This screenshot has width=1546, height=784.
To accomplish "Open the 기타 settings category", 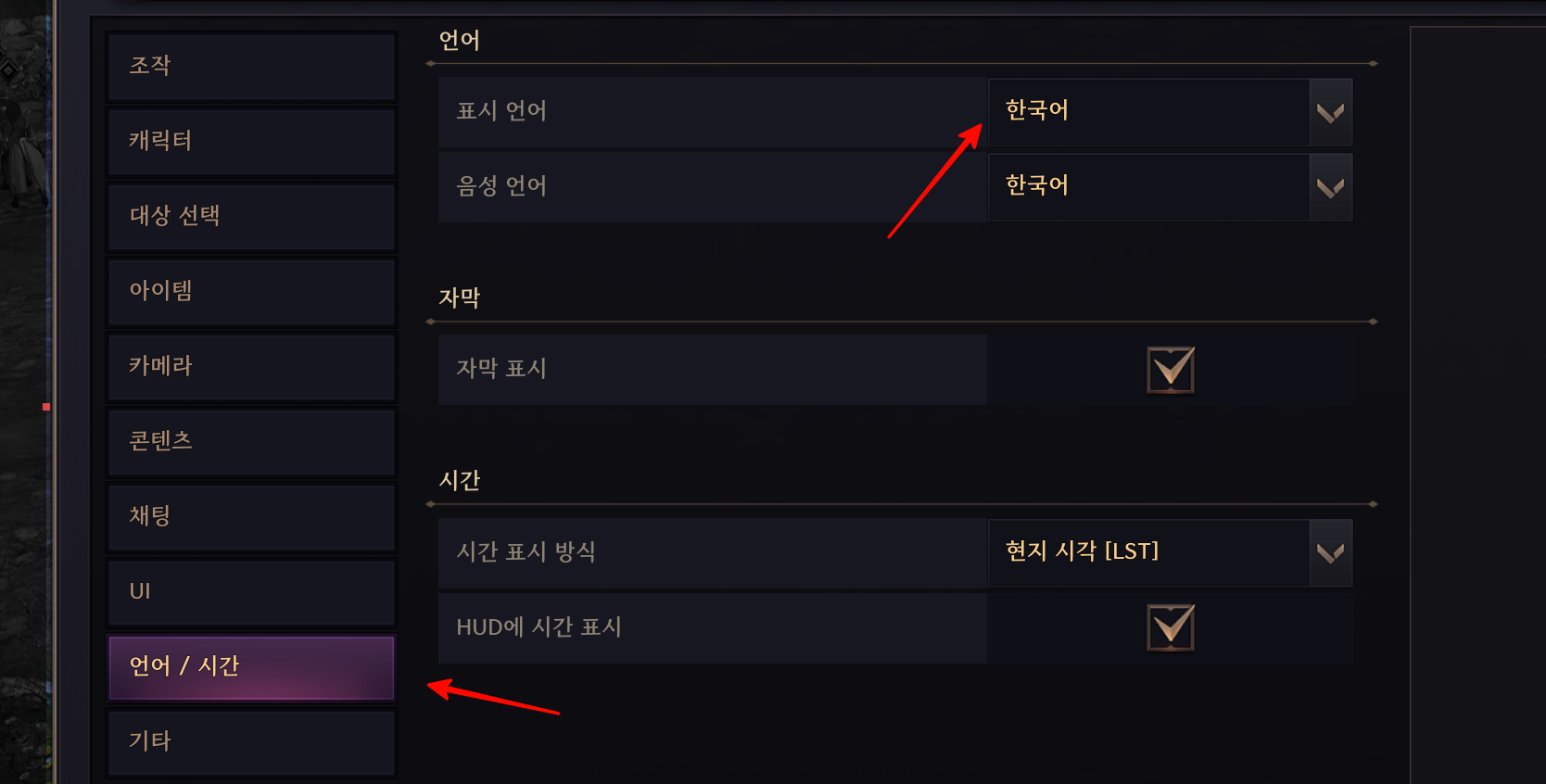I will 251,742.
